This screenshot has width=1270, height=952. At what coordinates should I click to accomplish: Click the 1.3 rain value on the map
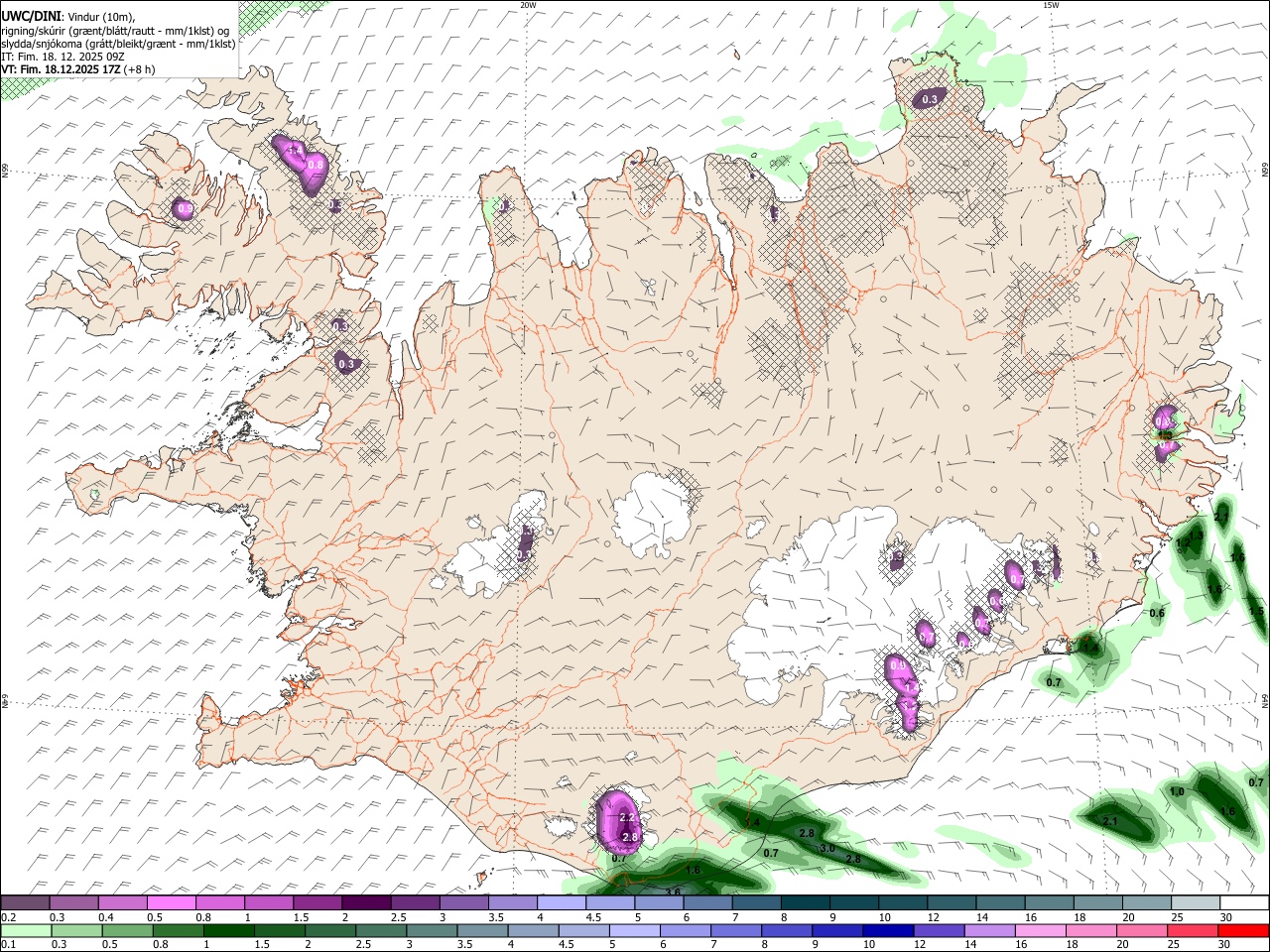(1196, 536)
